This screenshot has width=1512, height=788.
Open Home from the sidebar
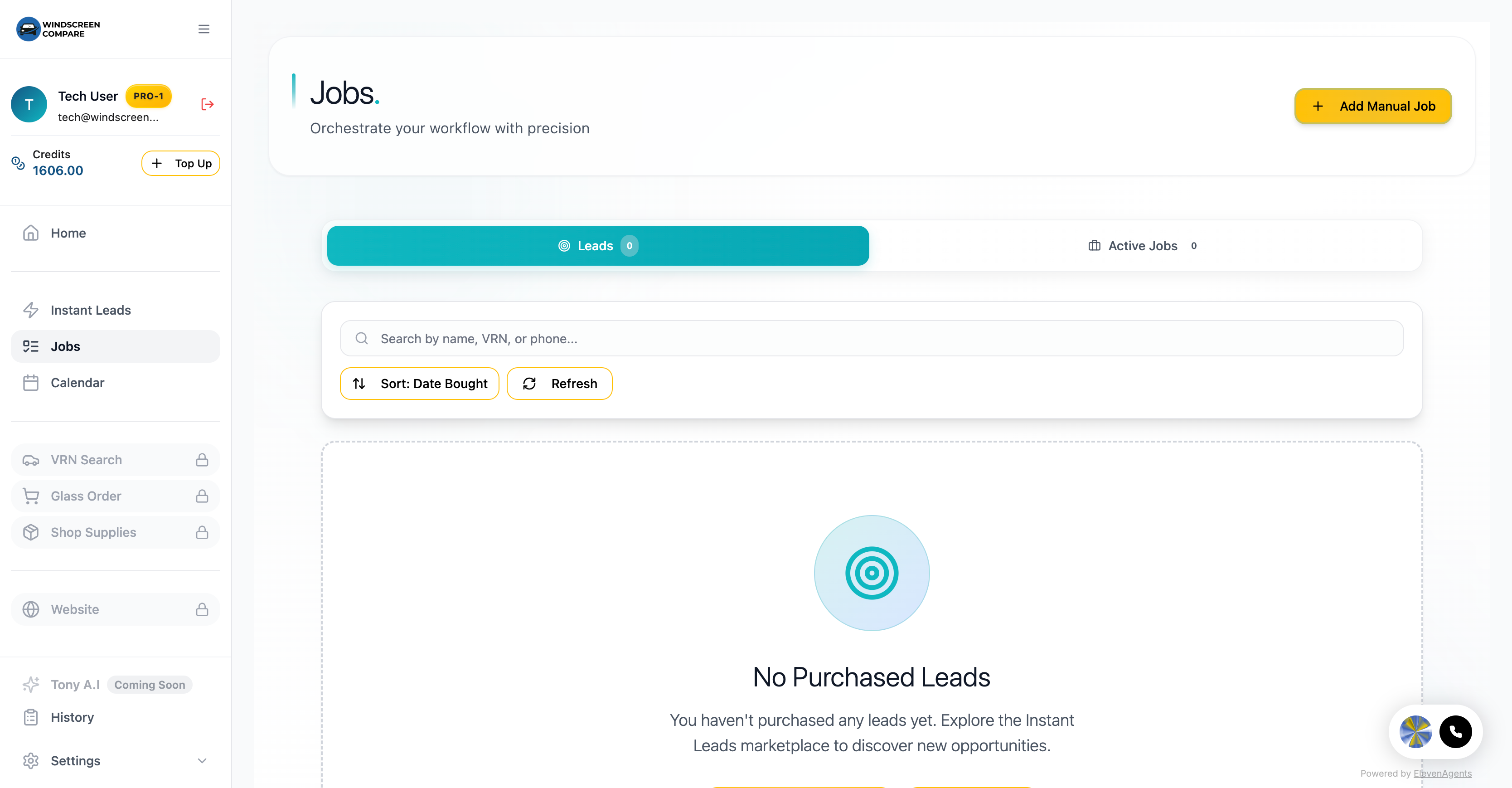pyautogui.click(x=115, y=233)
